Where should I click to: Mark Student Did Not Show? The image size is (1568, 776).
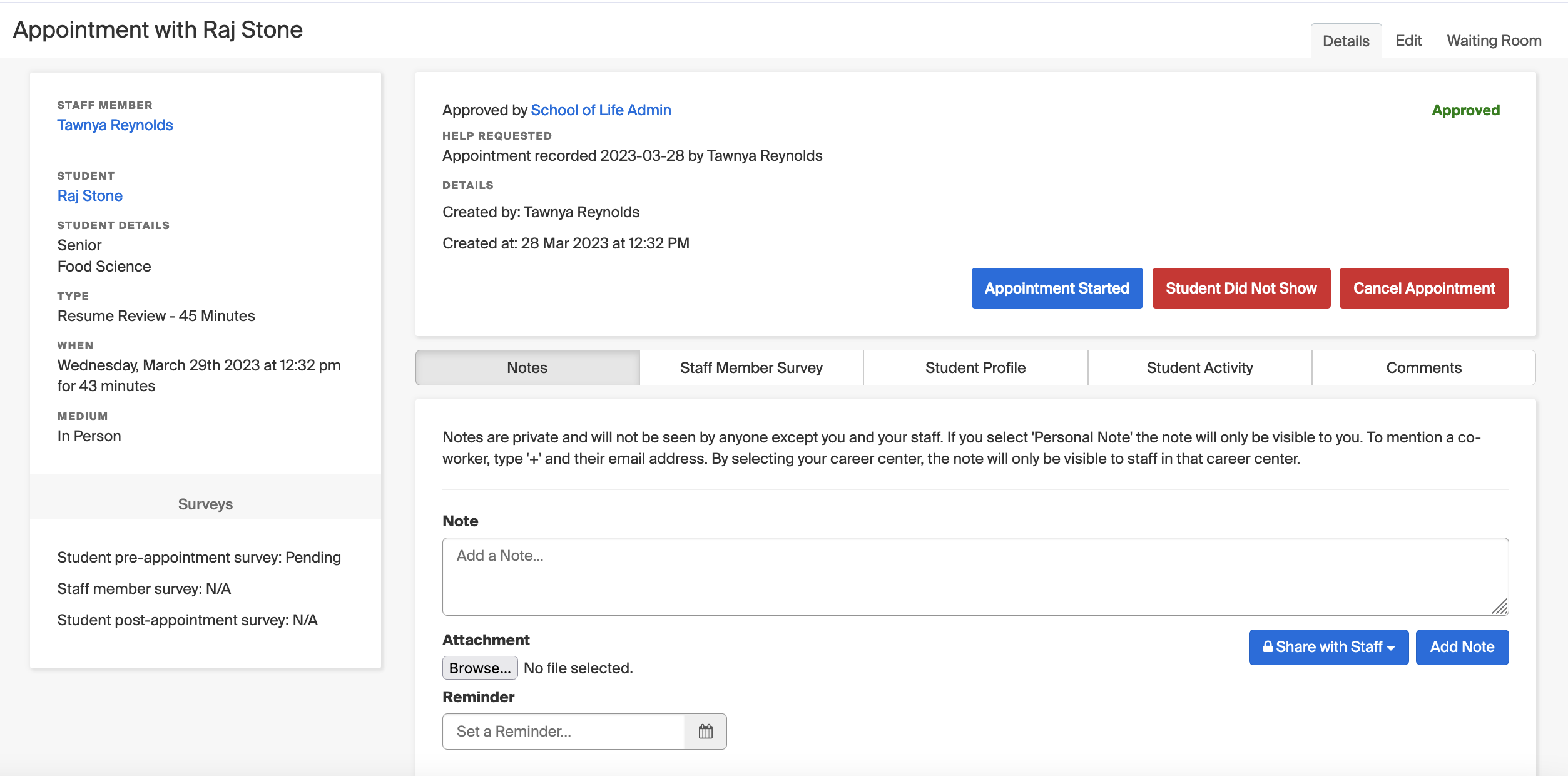point(1241,288)
